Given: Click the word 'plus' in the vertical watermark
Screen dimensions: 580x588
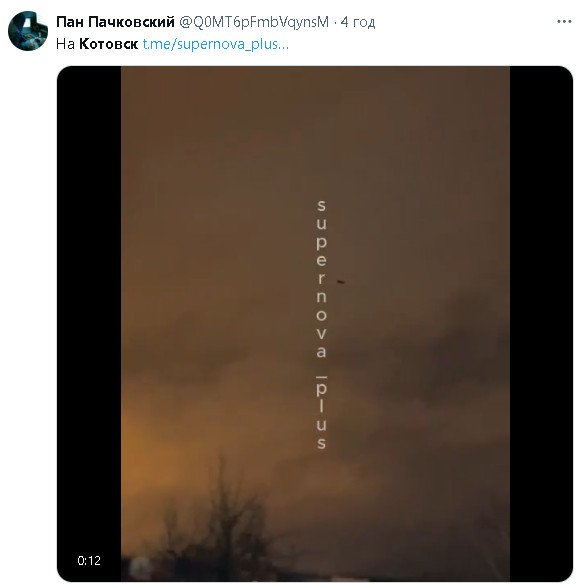Looking at the screenshot, I should 321,416.
